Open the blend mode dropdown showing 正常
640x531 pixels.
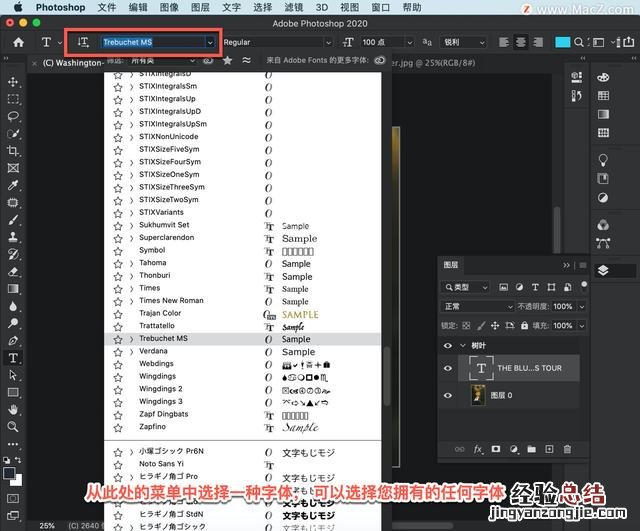coord(465,306)
